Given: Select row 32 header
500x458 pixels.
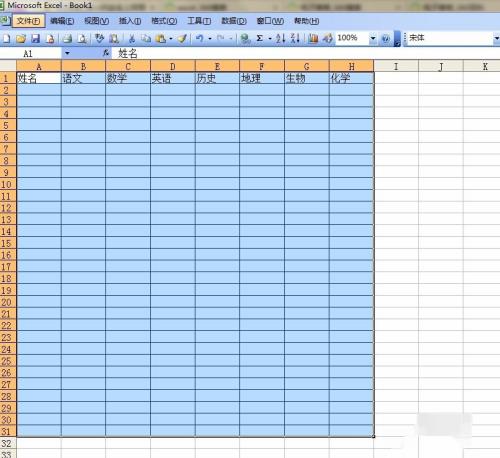Looking at the screenshot, I should click(8, 444).
